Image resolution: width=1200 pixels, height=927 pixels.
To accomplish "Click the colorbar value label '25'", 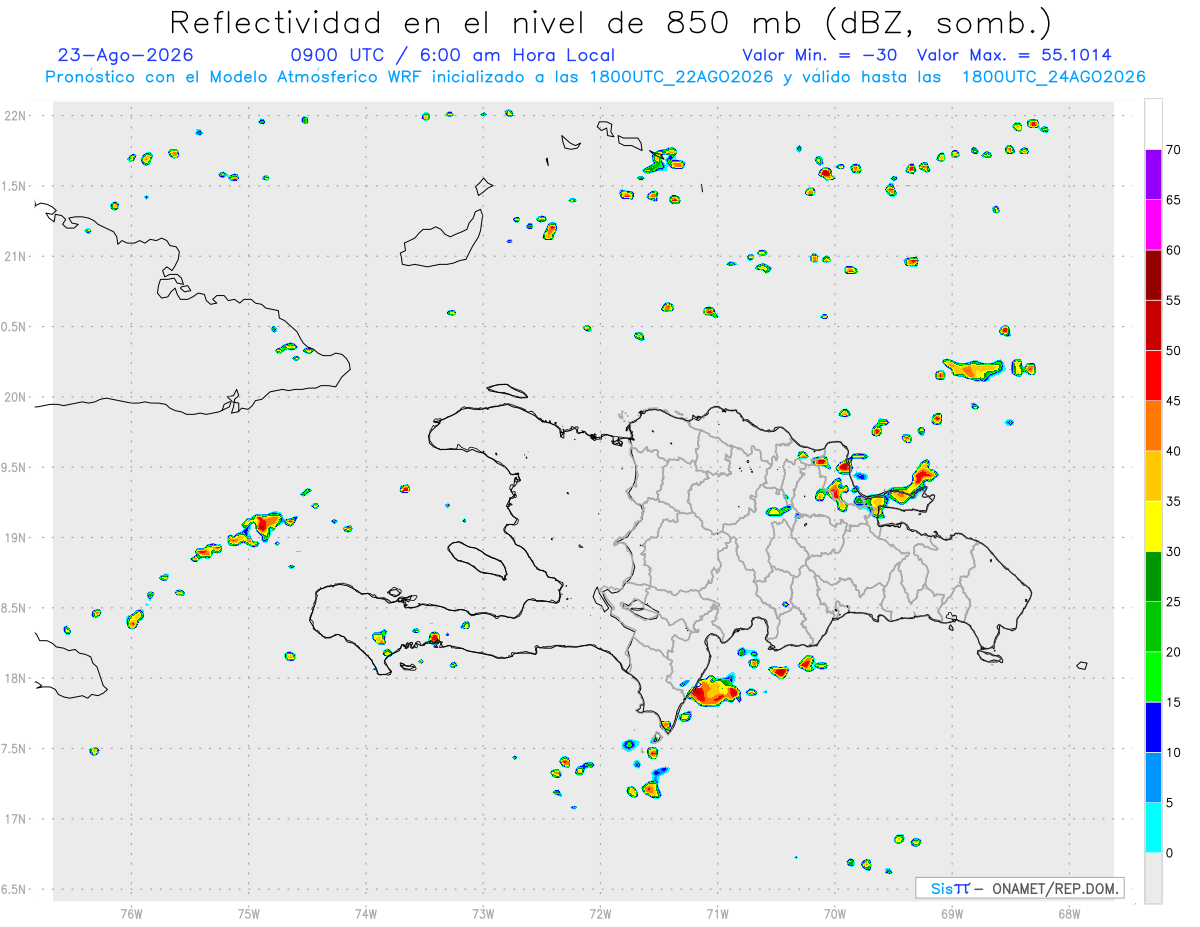I will 1174,602.
